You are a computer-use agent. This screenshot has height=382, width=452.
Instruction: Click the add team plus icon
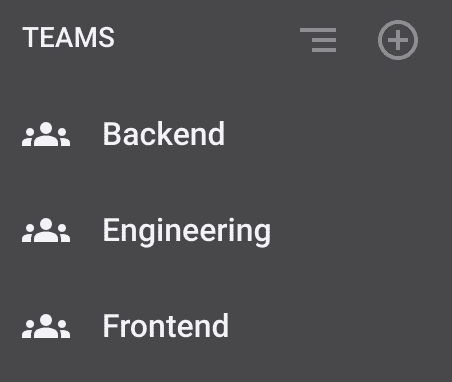(398, 40)
